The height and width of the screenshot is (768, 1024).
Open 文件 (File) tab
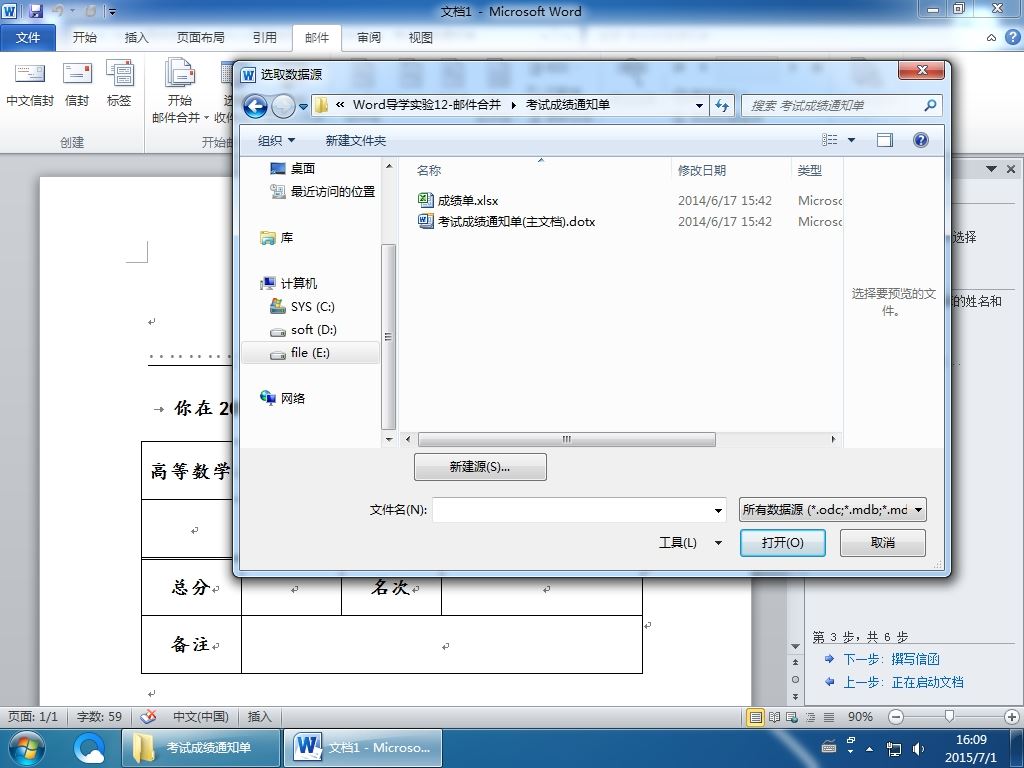[x=28, y=38]
